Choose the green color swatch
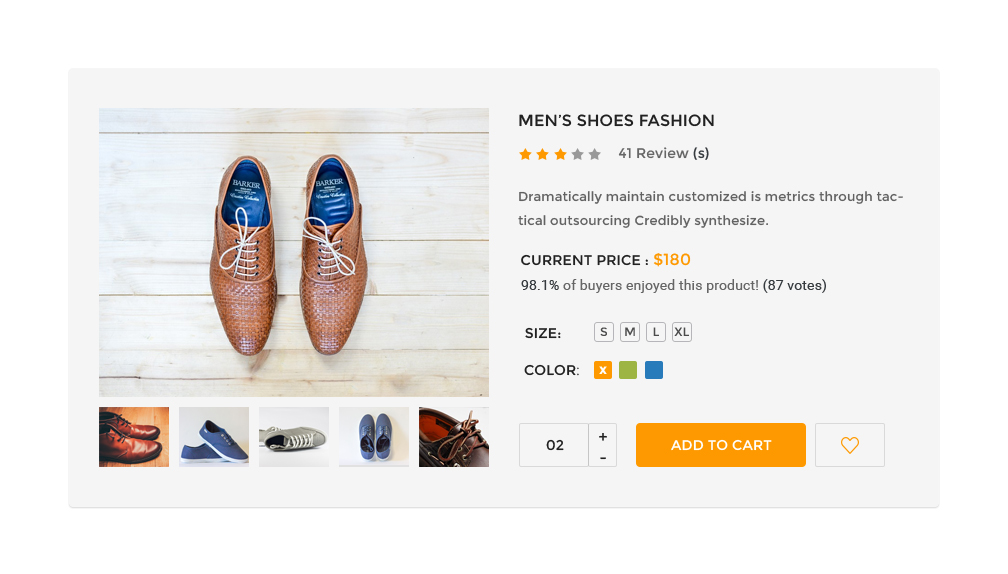The height and width of the screenshot is (574, 1008). (x=628, y=370)
